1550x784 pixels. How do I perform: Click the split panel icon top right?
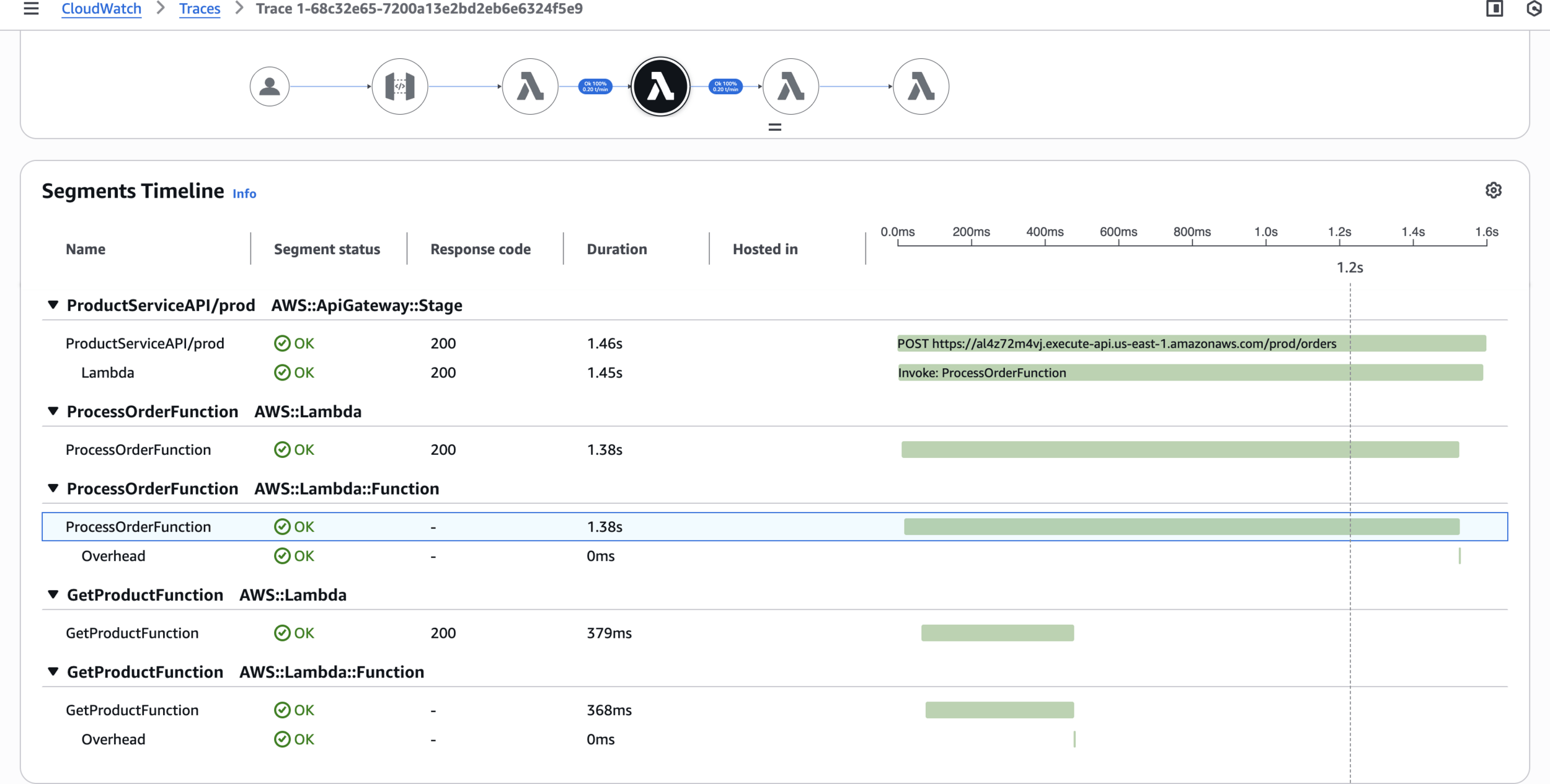1495,9
